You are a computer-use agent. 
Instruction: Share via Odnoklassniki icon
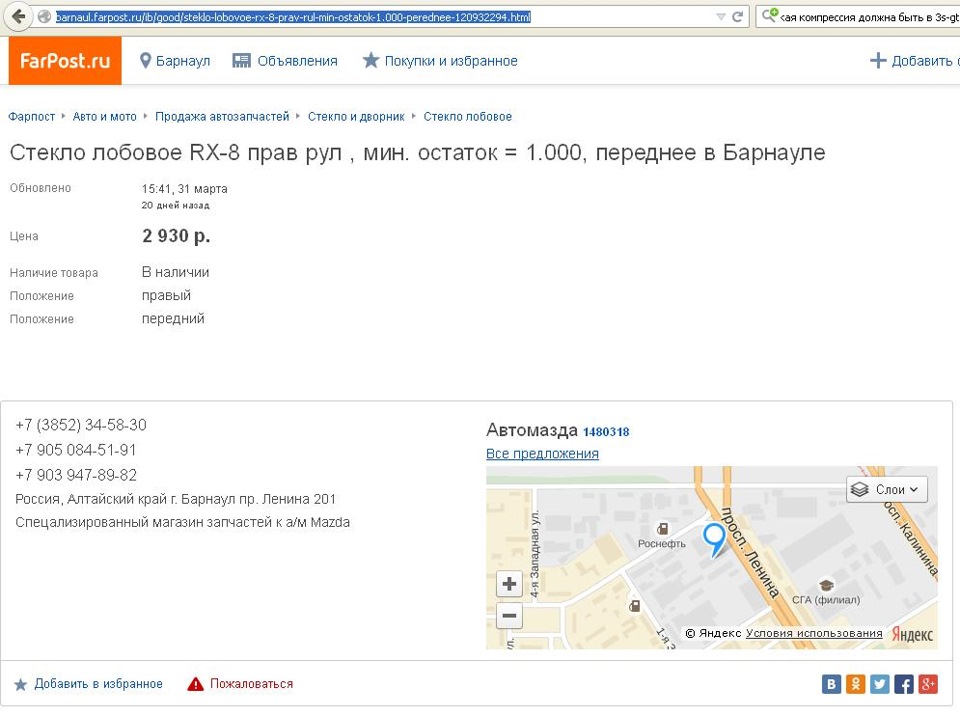[x=855, y=684]
